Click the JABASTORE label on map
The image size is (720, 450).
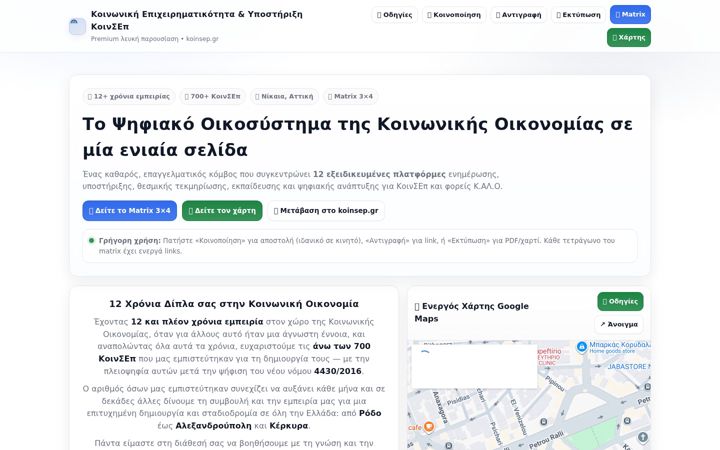(x=628, y=366)
